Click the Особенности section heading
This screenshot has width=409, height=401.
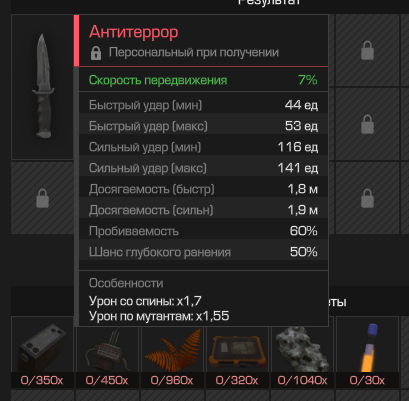(x=126, y=283)
